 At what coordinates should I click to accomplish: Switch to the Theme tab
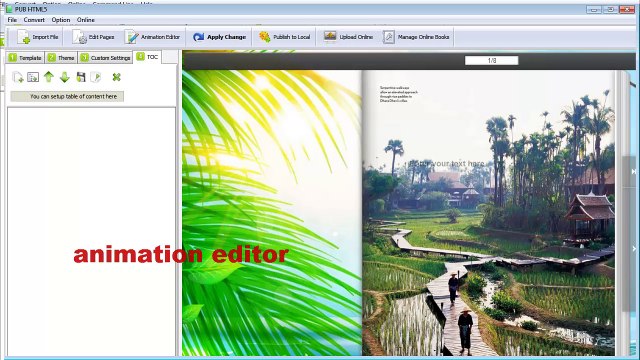click(61, 58)
